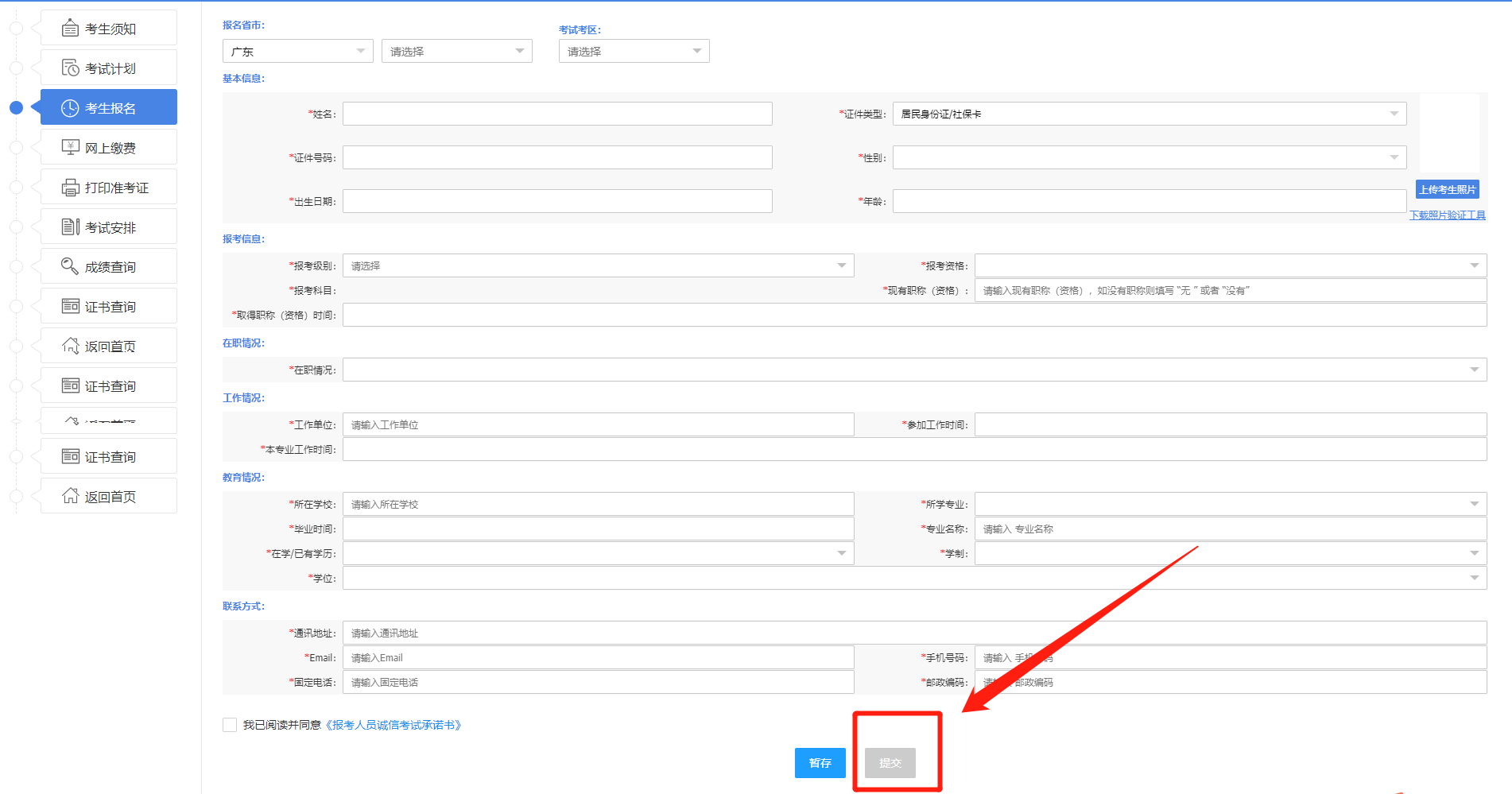Expand the 所学专业 dropdown
The image size is (1512, 794).
(x=1231, y=504)
